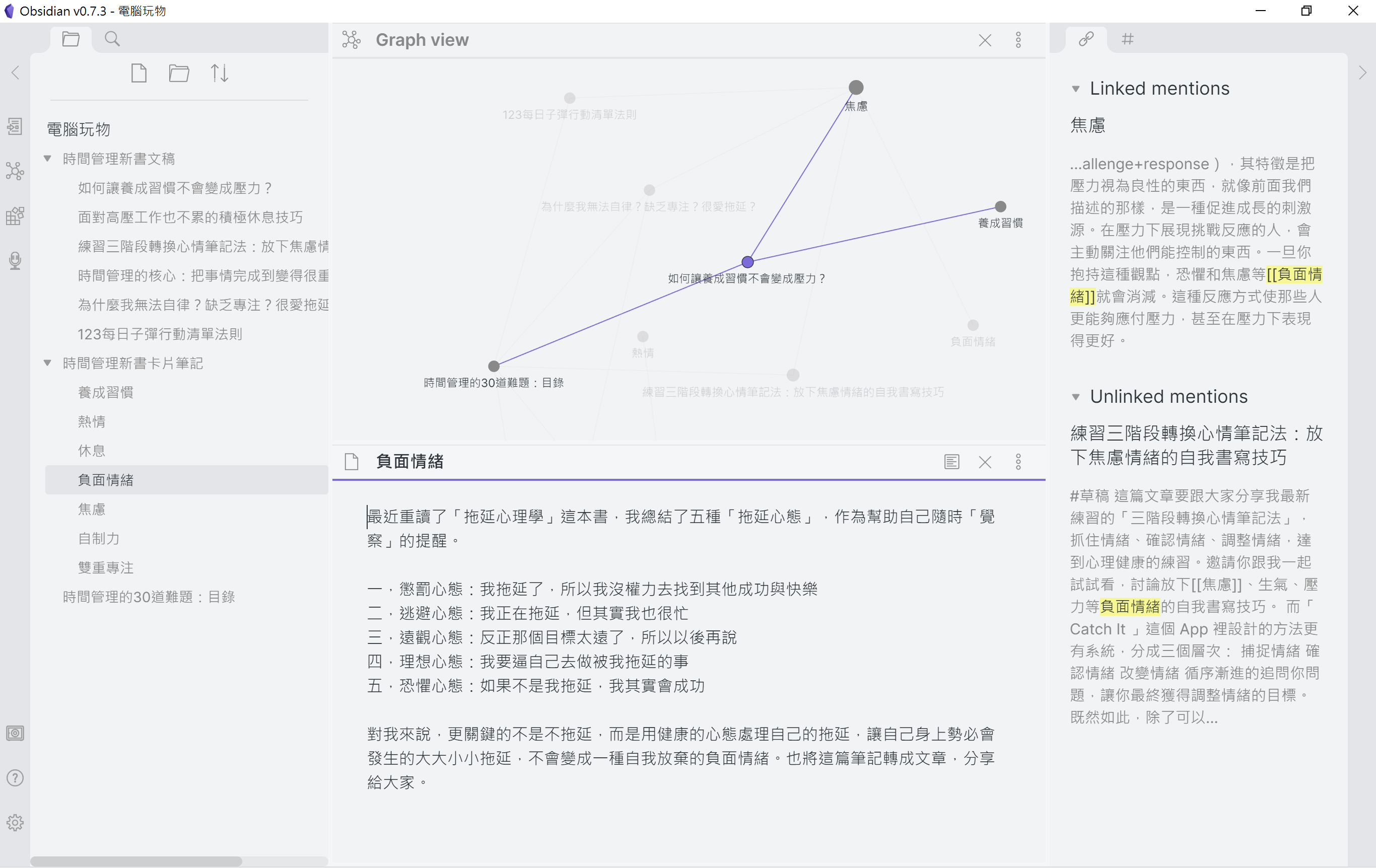
Task: Create a new folder in the file explorer
Action: point(179,73)
